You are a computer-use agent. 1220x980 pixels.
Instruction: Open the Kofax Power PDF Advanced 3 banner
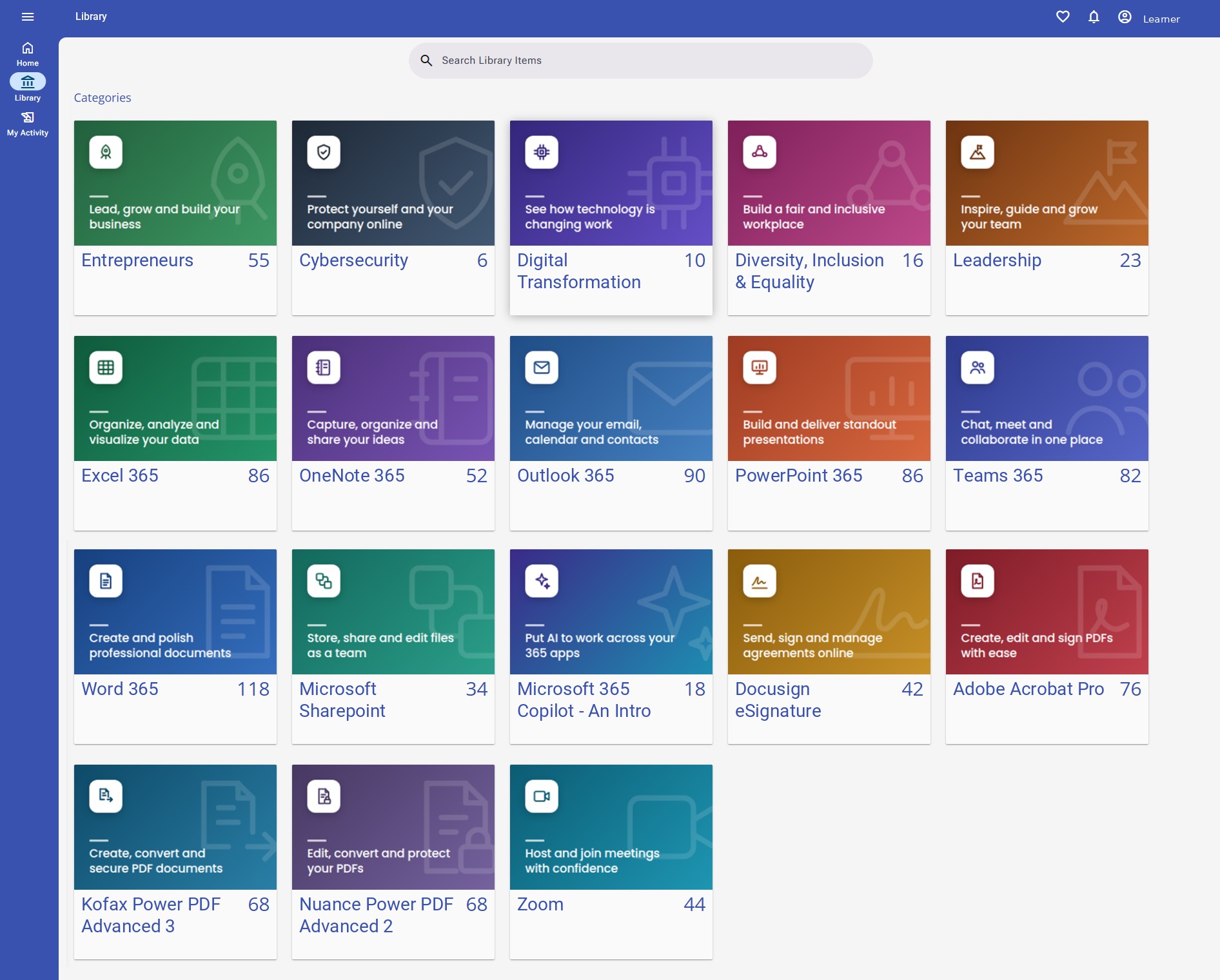pos(175,827)
